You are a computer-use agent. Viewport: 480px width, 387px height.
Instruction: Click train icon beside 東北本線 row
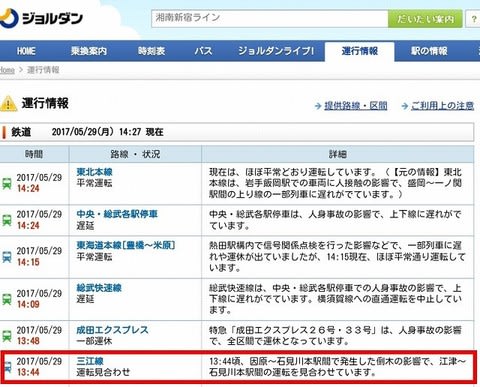(x=7, y=183)
